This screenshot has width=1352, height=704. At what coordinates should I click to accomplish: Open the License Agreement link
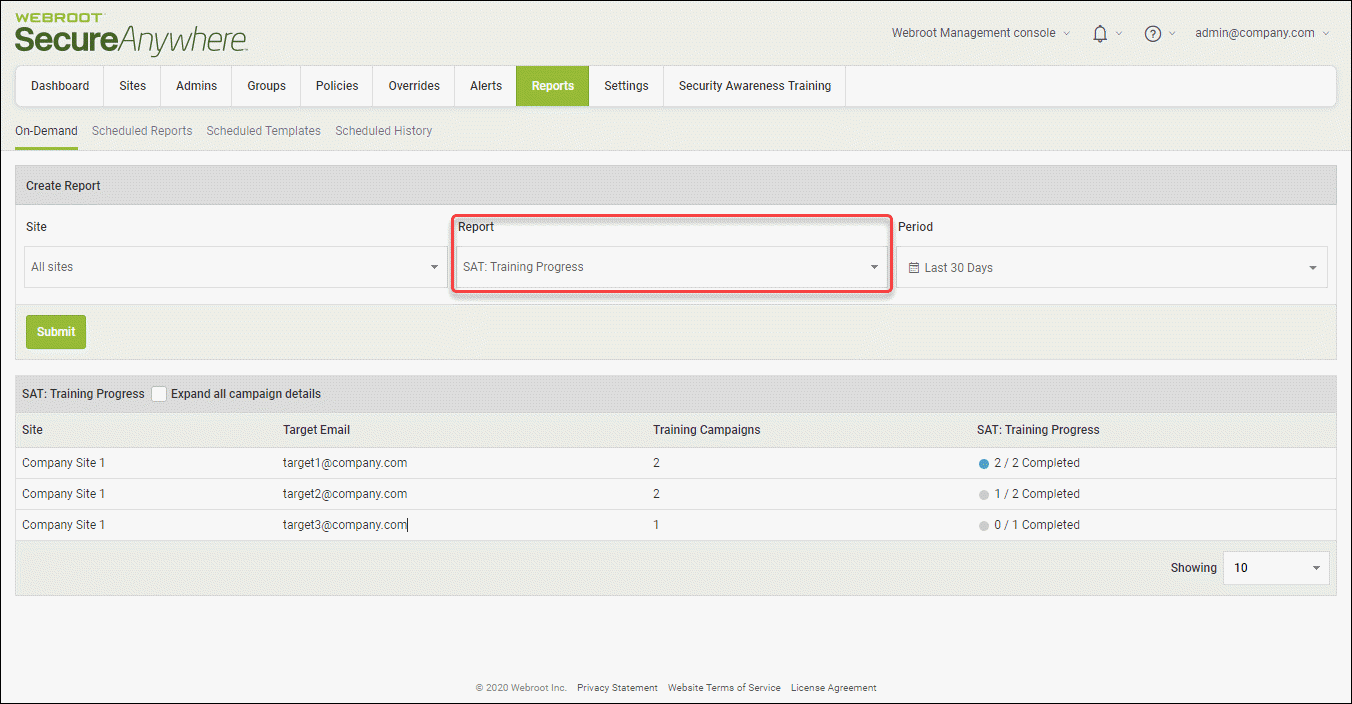click(x=833, y=688)
